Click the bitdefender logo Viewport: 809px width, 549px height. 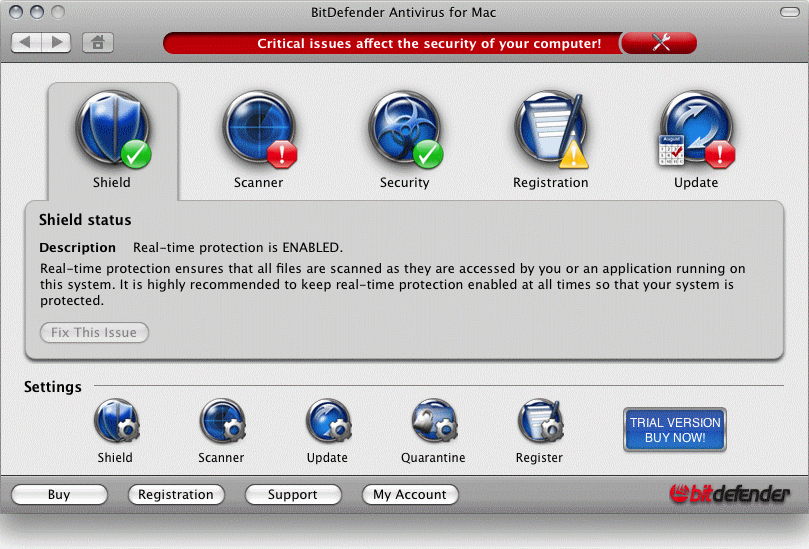click(x=730, y=494)
